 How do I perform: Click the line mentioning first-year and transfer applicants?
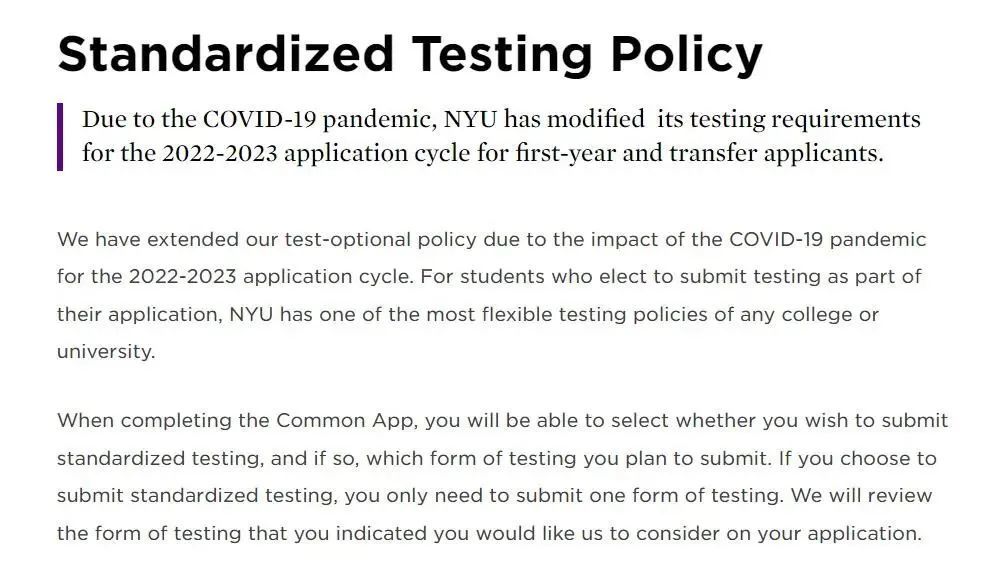pyautogui.click(x=482, y=153)
